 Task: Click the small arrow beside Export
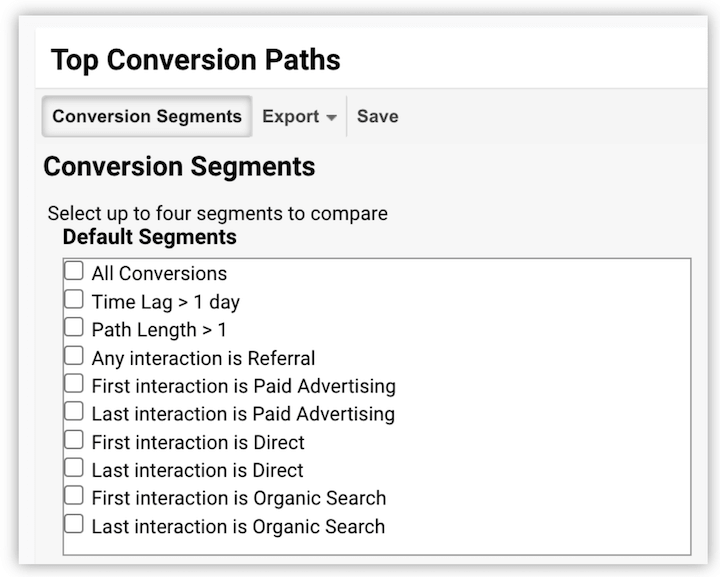click(x=331, y=118)
